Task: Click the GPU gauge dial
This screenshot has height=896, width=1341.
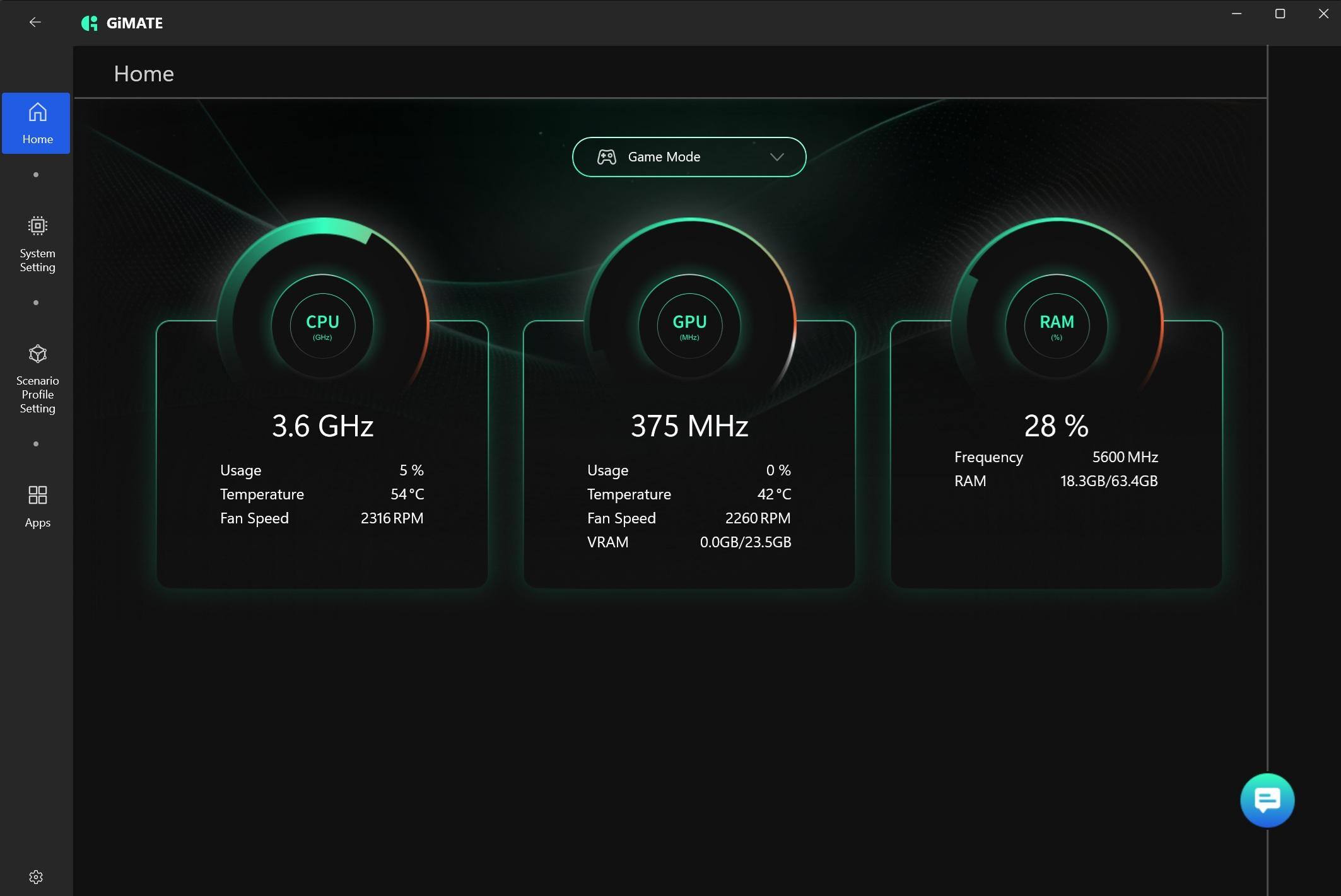Action: tap(689, 325)
